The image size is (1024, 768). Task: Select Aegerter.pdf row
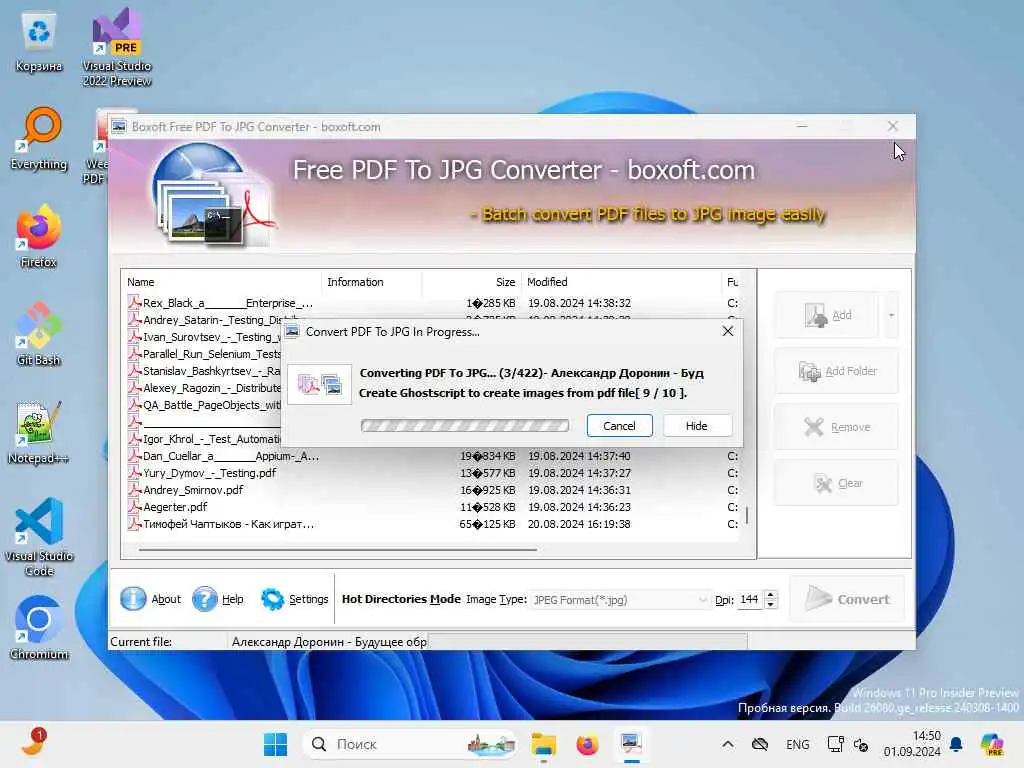[x=432, y=507]
